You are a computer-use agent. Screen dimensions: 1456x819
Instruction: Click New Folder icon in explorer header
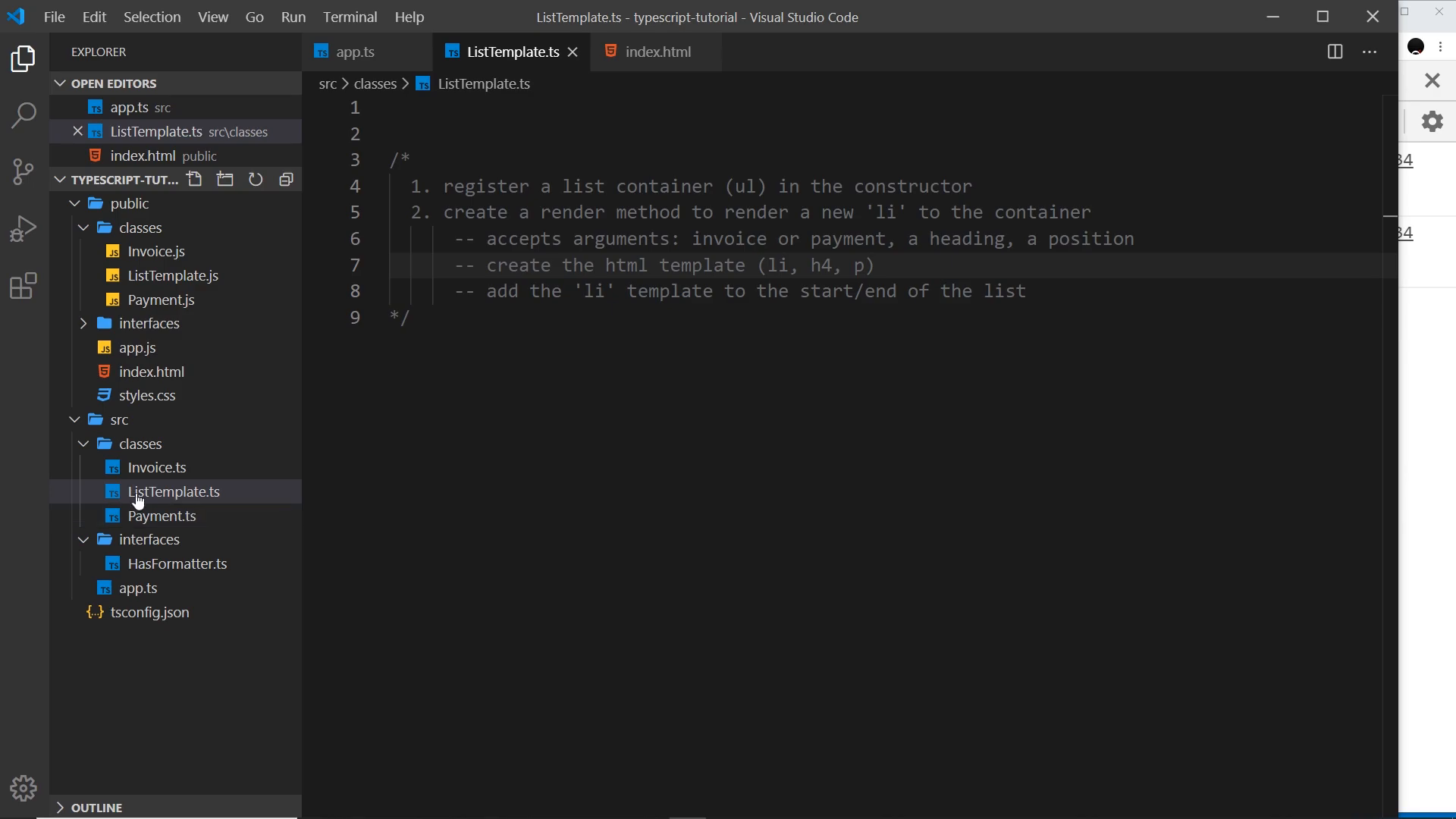coord(225,180)
